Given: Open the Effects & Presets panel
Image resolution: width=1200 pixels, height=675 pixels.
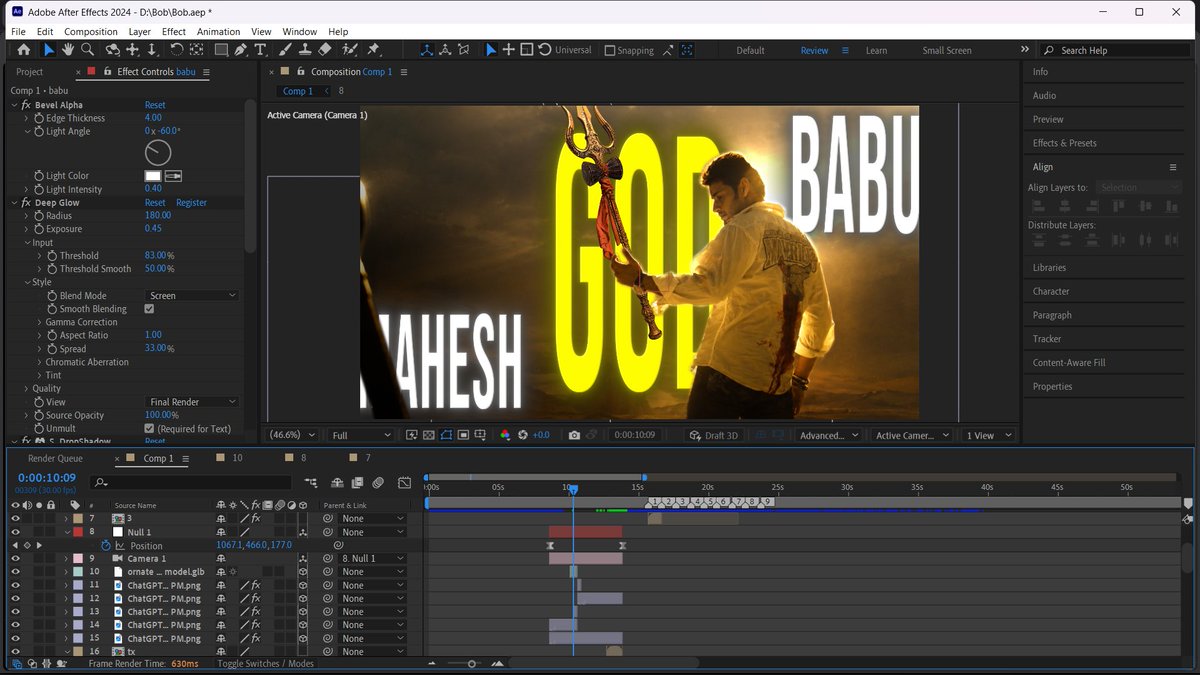Looking at the screenshot, I should tap(1065, 143).
